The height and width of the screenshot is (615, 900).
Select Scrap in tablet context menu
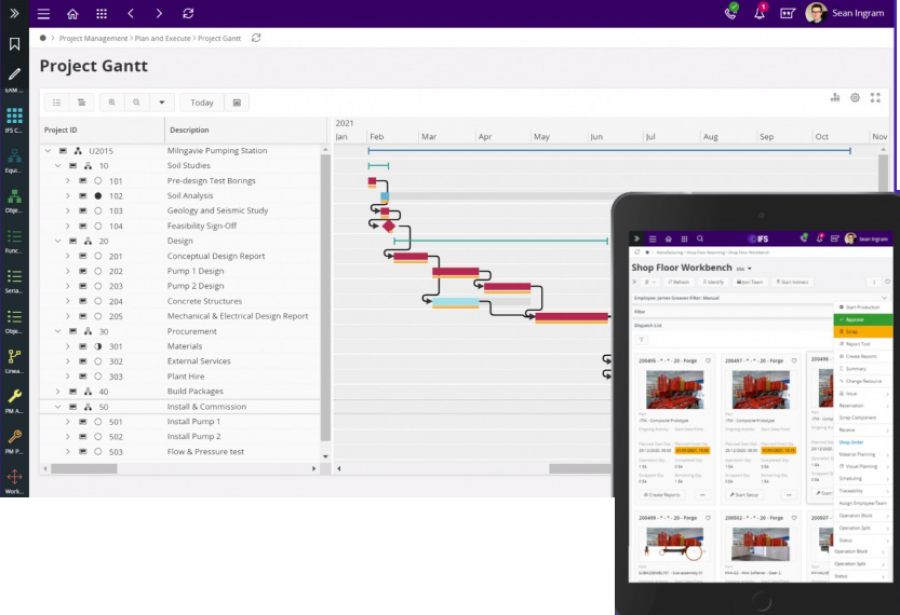coord(863,331)
